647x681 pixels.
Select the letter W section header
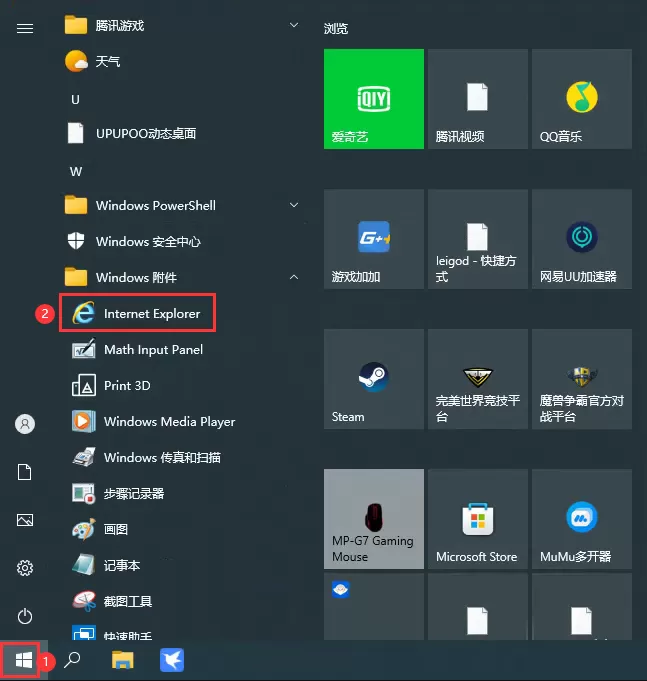(76, 172)
